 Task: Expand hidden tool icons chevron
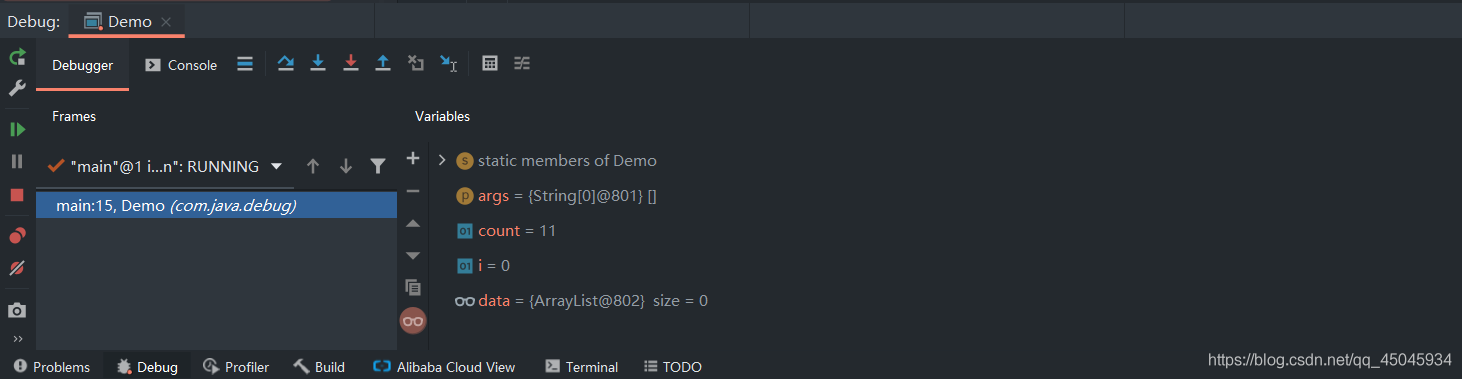17,339
